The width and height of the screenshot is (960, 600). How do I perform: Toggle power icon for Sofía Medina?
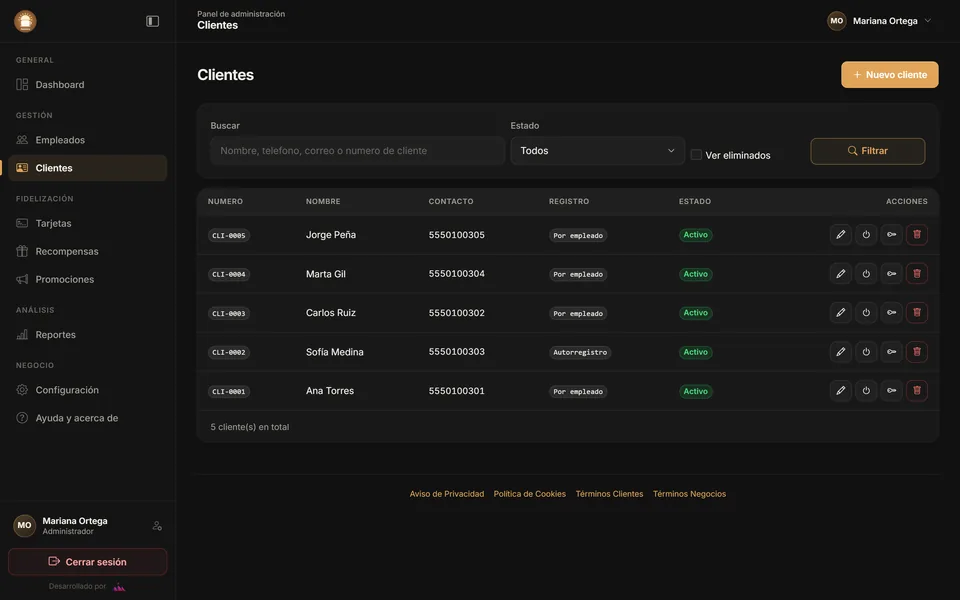(x=866, y=352)
